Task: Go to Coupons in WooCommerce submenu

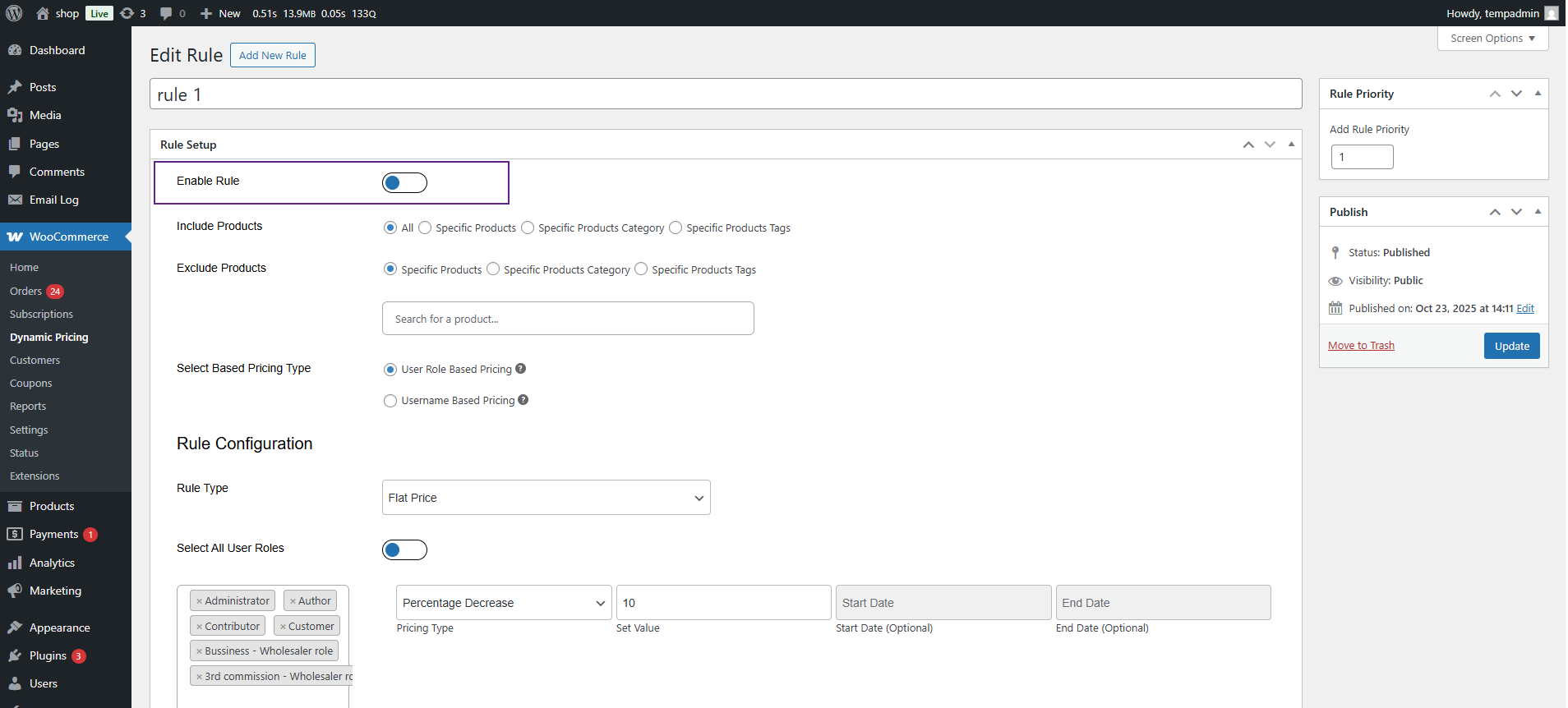Action: click(x=31, y=384)
